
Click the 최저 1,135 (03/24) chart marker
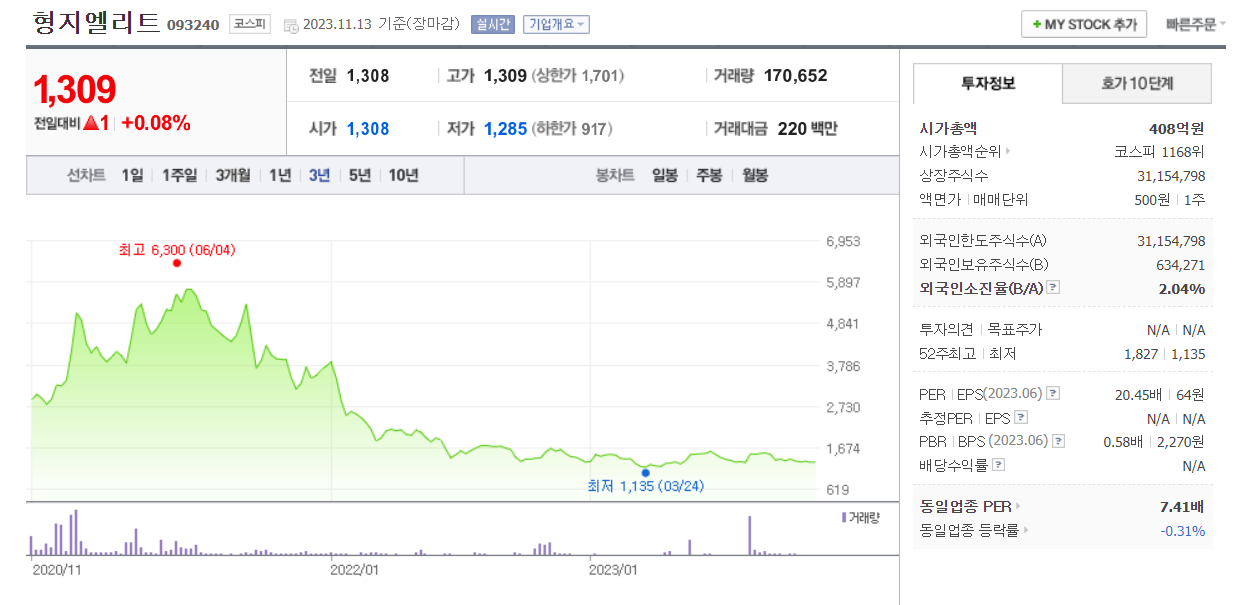pos(646,472)
